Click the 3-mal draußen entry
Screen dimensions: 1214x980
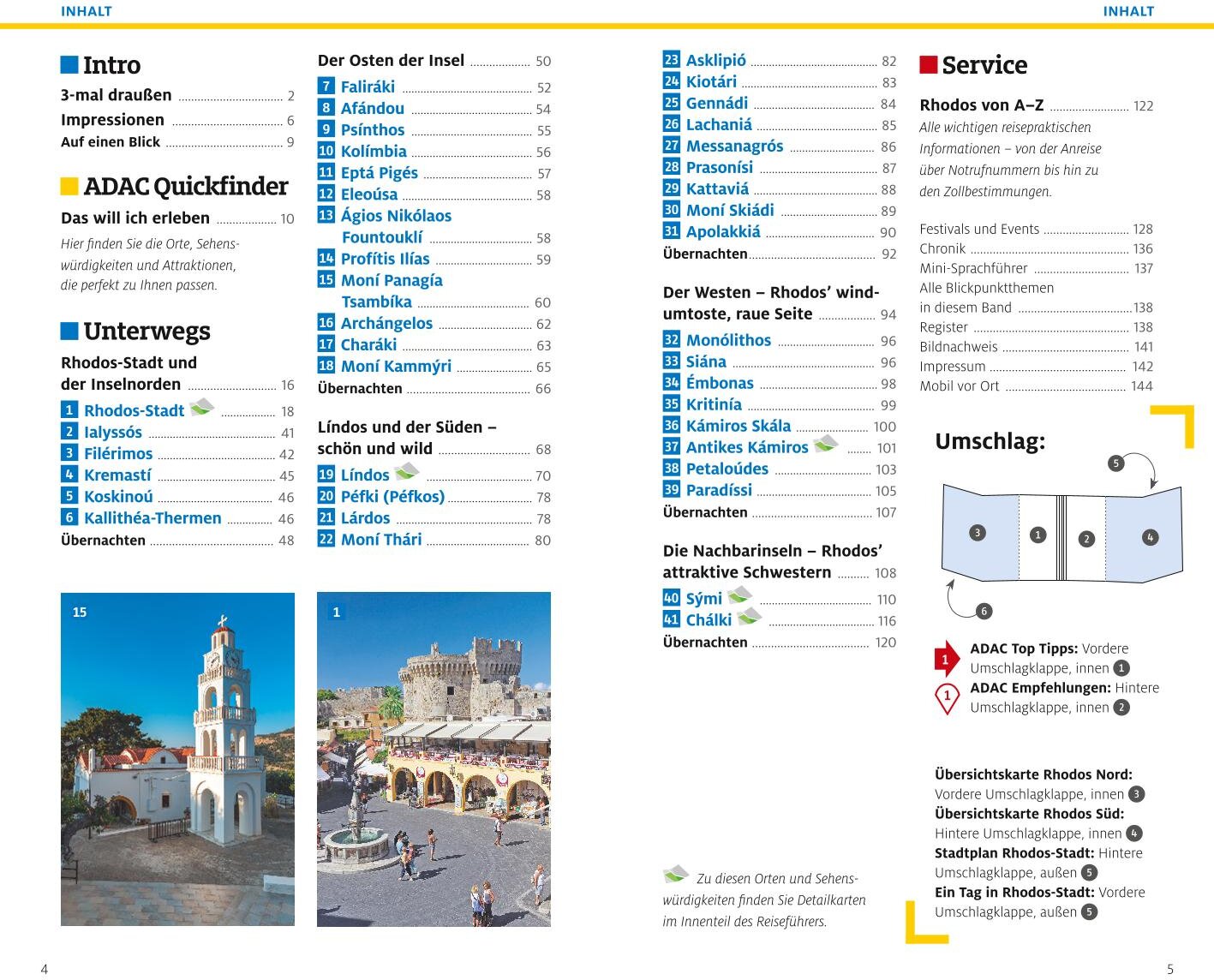tap(177, 95)
